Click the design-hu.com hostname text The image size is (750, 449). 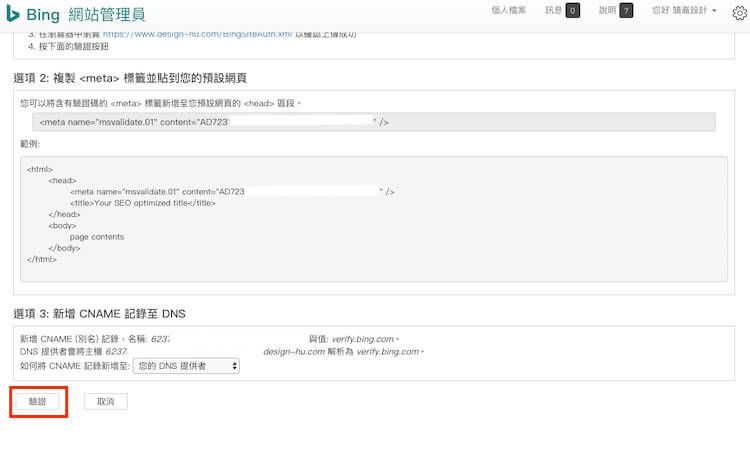click(x=293, y=352)
